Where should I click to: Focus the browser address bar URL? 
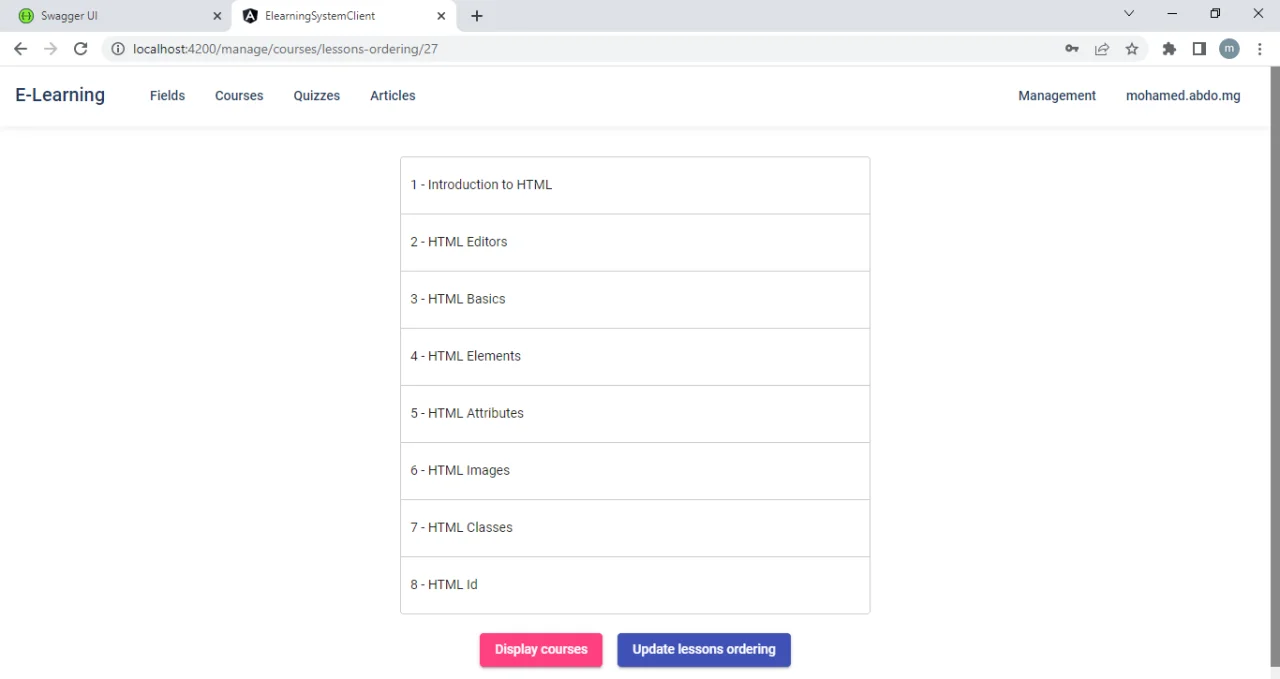(285, 49)
